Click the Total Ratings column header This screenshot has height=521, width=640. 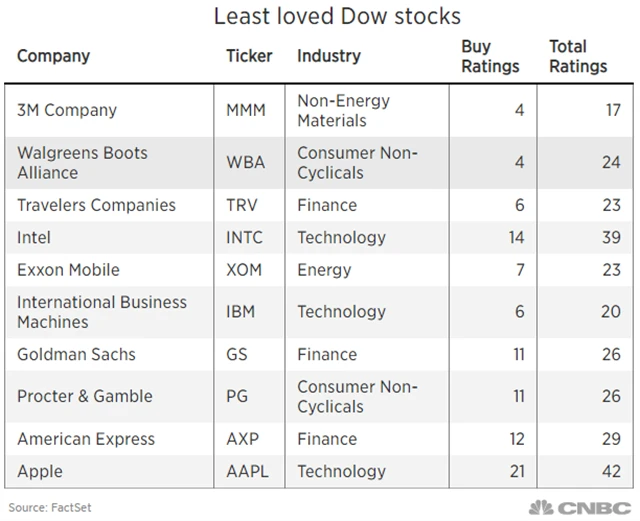coord(578,56)
